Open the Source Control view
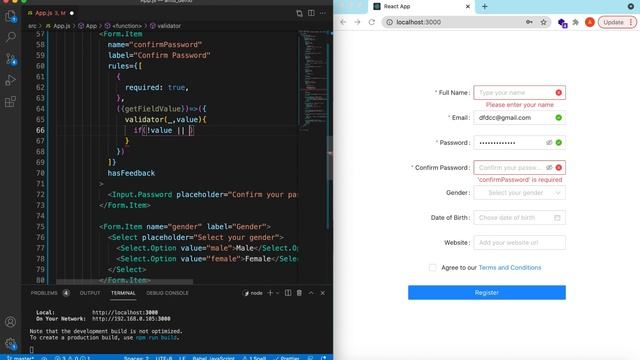 tap(11, 59)
